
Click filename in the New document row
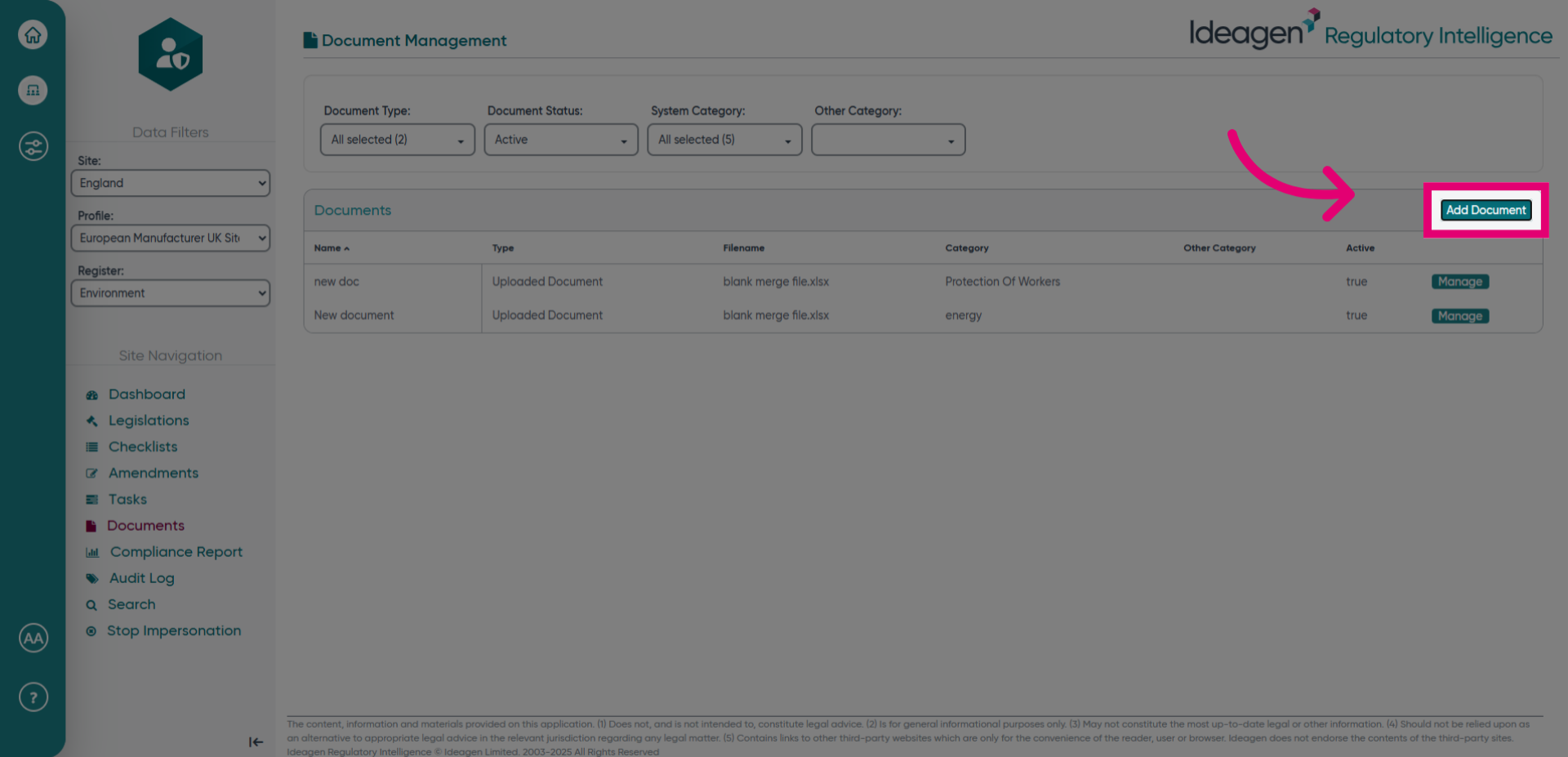coord(776,315)
